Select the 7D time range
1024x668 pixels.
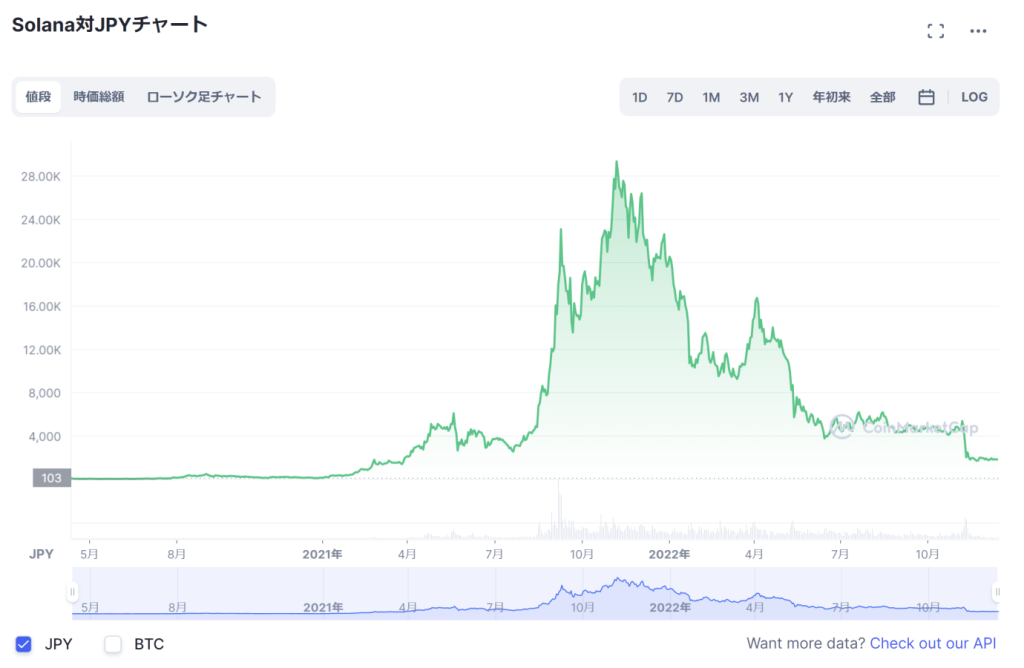(675, 97)
